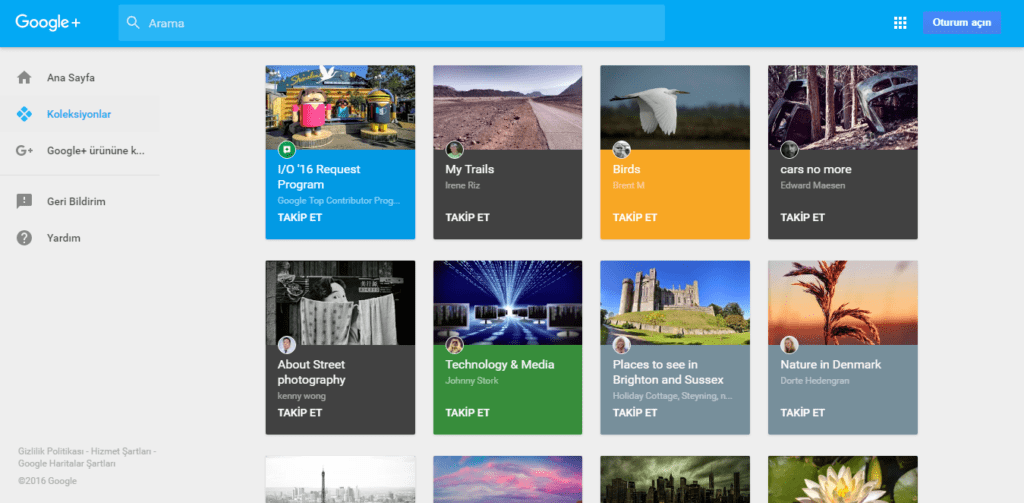Click Johnny Stork avatar on Technology & Media

[x=455, y=345]
